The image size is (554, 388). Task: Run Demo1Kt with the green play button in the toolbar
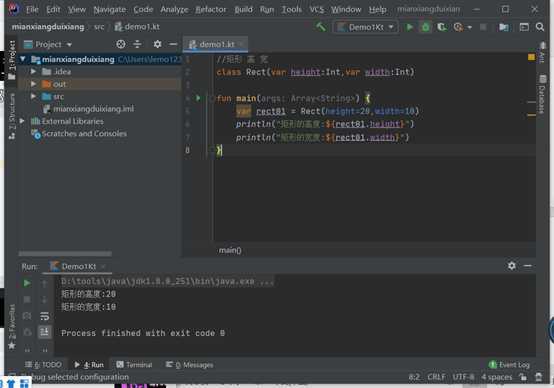click(409, 27)
